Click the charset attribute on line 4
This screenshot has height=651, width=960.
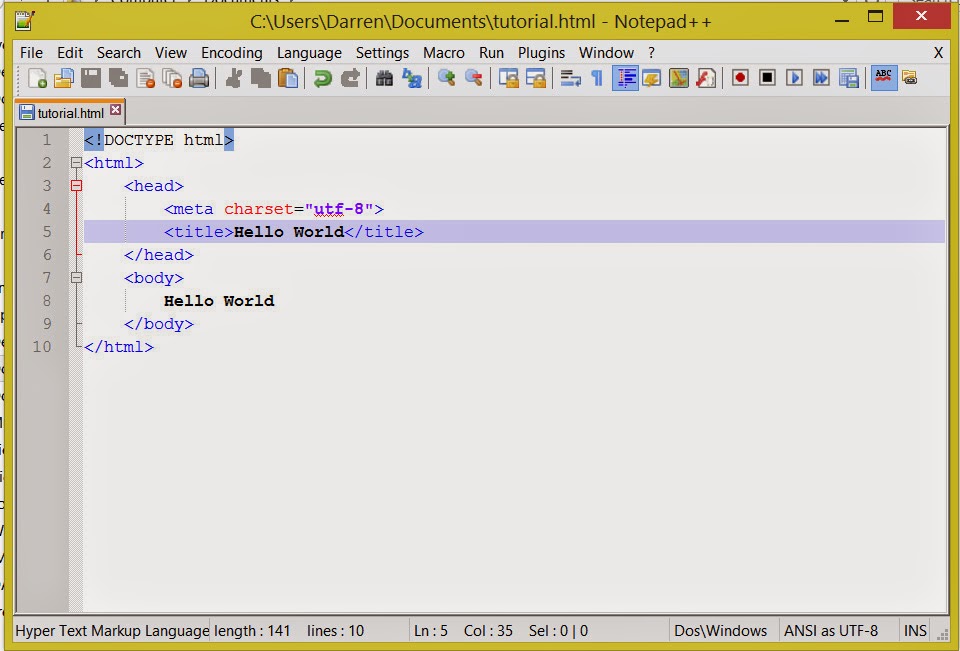(259, 209)
